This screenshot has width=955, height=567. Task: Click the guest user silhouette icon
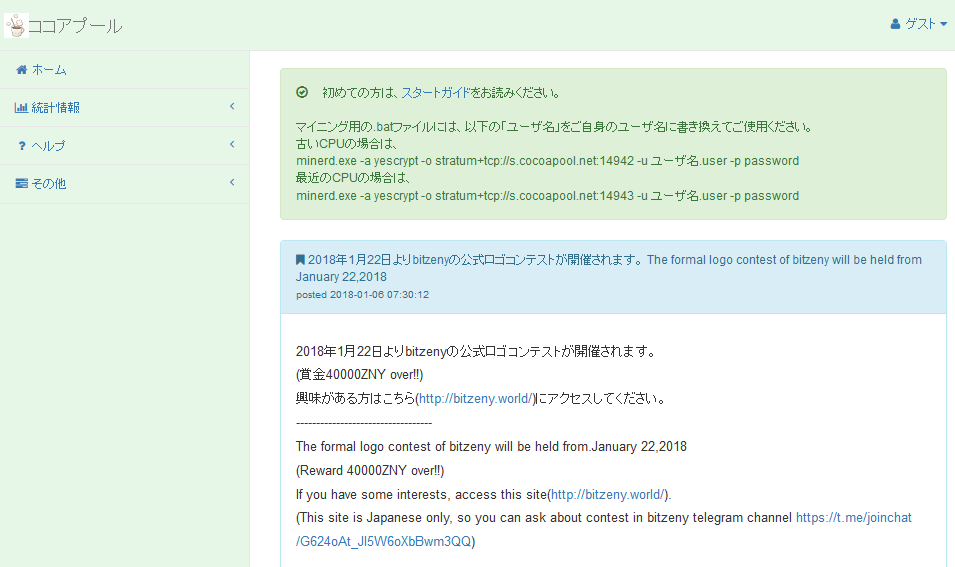895,24
